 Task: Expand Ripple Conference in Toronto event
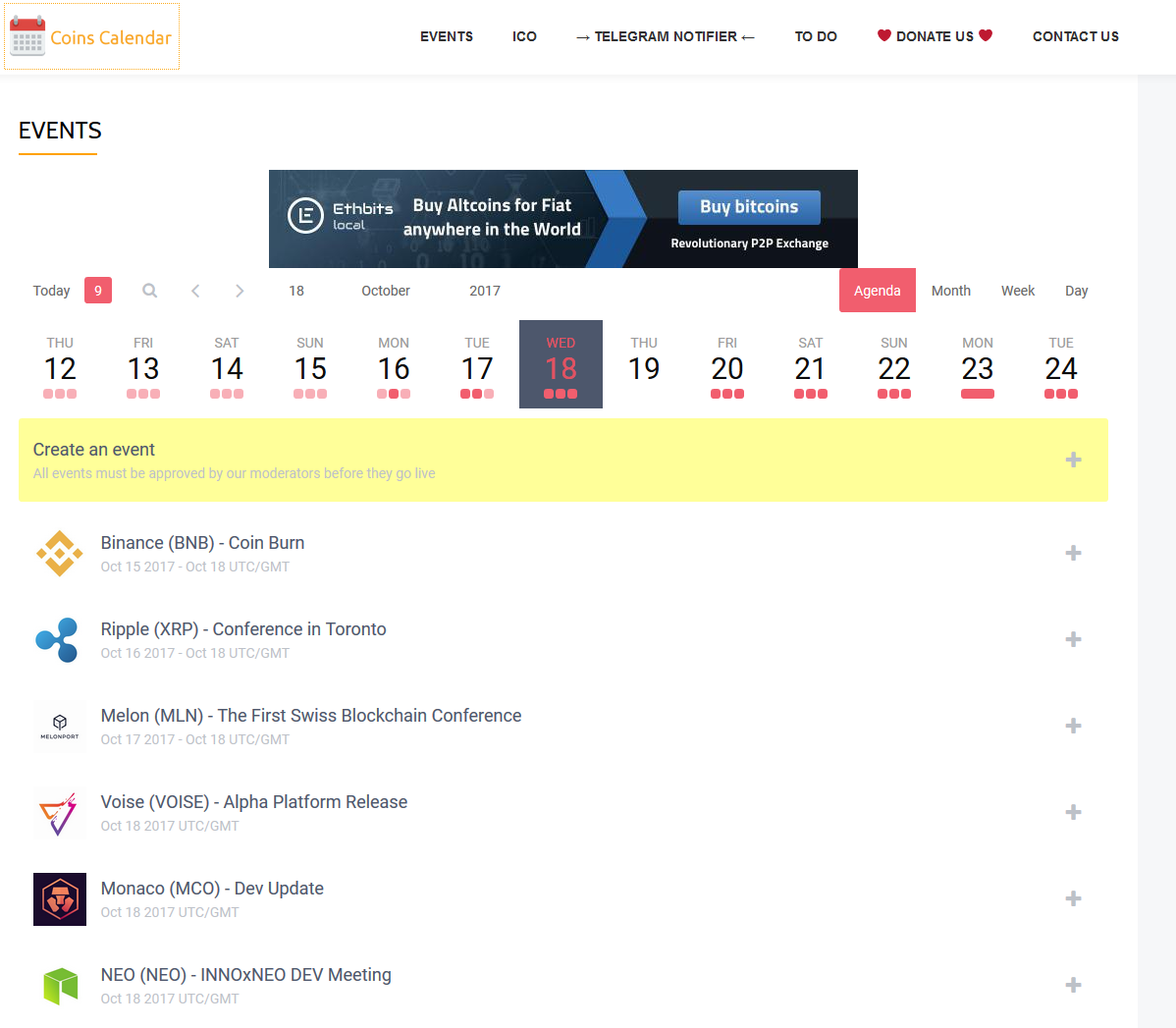click(x=1073, y=639)
